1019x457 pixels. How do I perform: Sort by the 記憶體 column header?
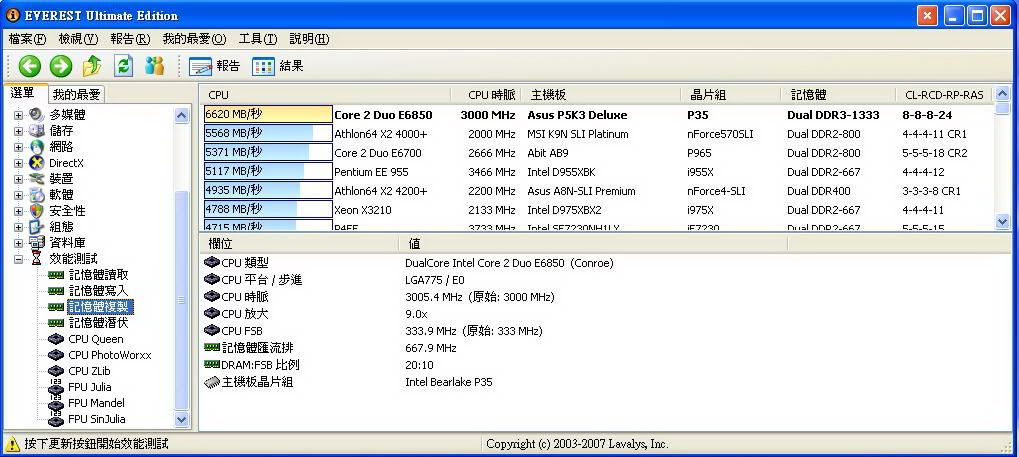tap(838, 95)
